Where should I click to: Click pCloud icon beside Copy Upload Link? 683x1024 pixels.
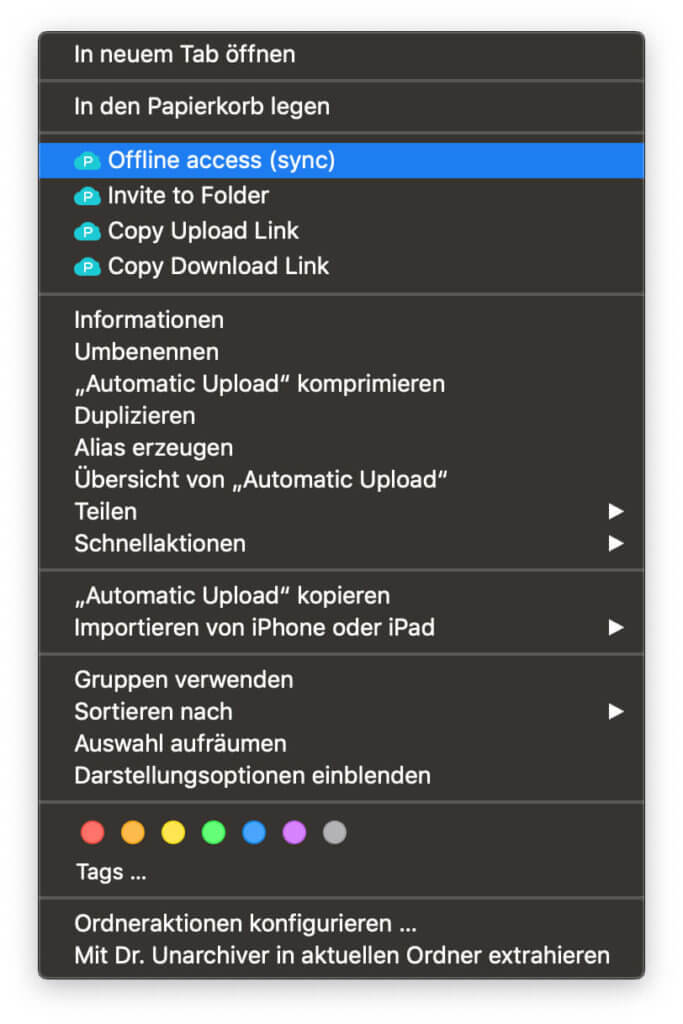click(x=88, y=231)
